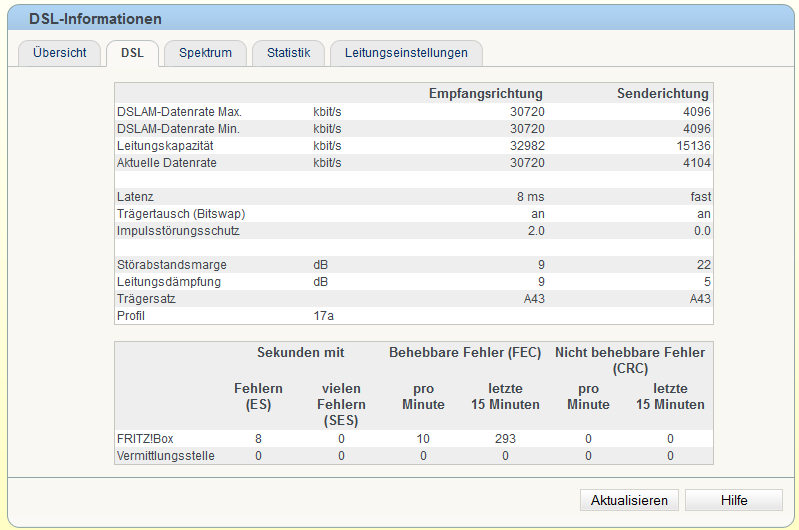Screen dimensions: 799x530
Task: Click the Behebbare Fehler (FEC) header
Action: click(465, 353)
